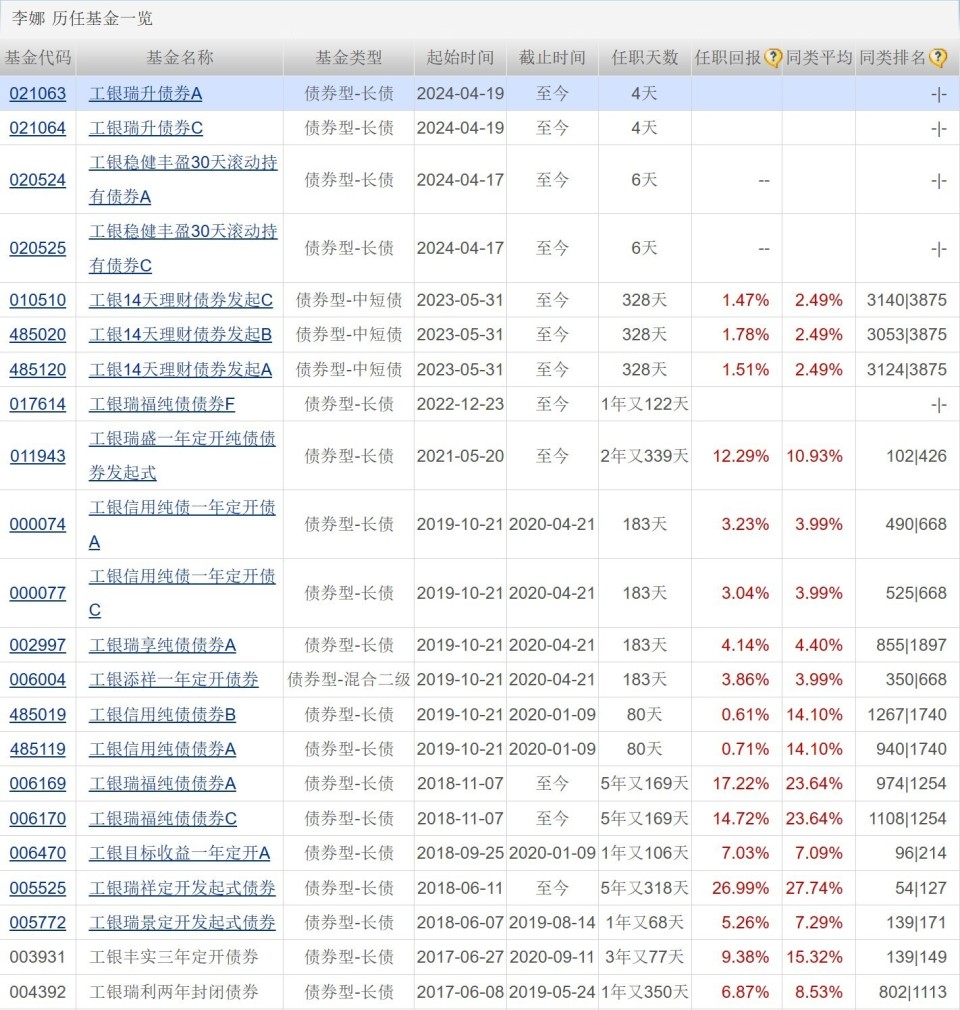Image resolution: width=960 pixels, height=1010 pixels.
Task: Open fund code link 002997
Action: [37, 645]
